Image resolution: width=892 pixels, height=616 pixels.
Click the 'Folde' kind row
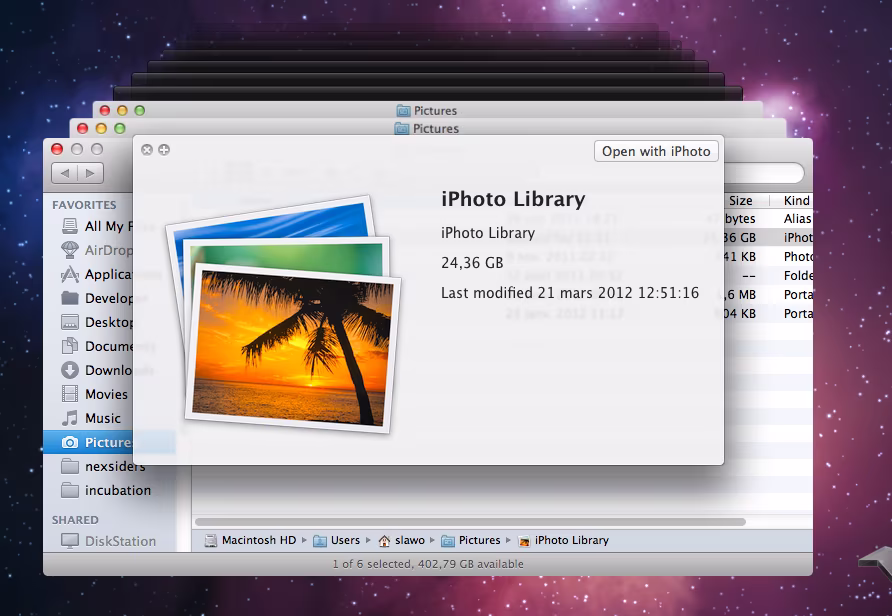coord(798,276)
